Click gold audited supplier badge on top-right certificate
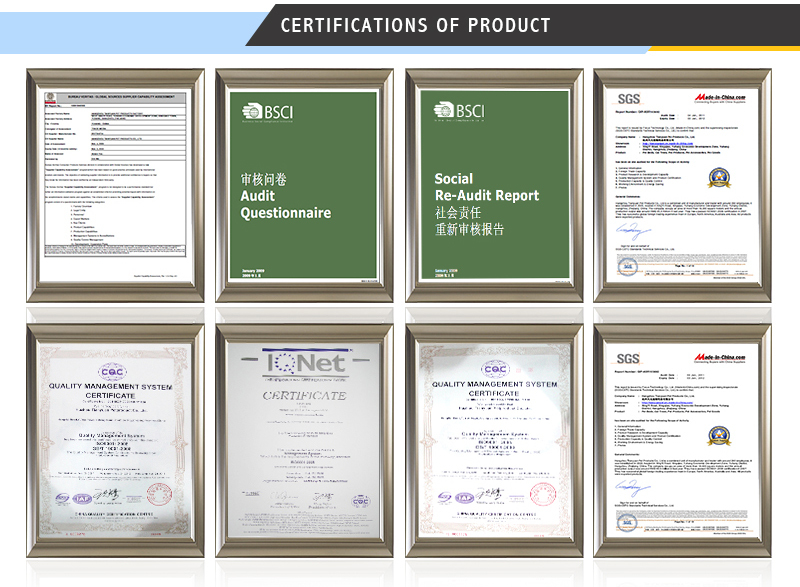The width and height of the screenshot is (800, 587). click(718, 177)
